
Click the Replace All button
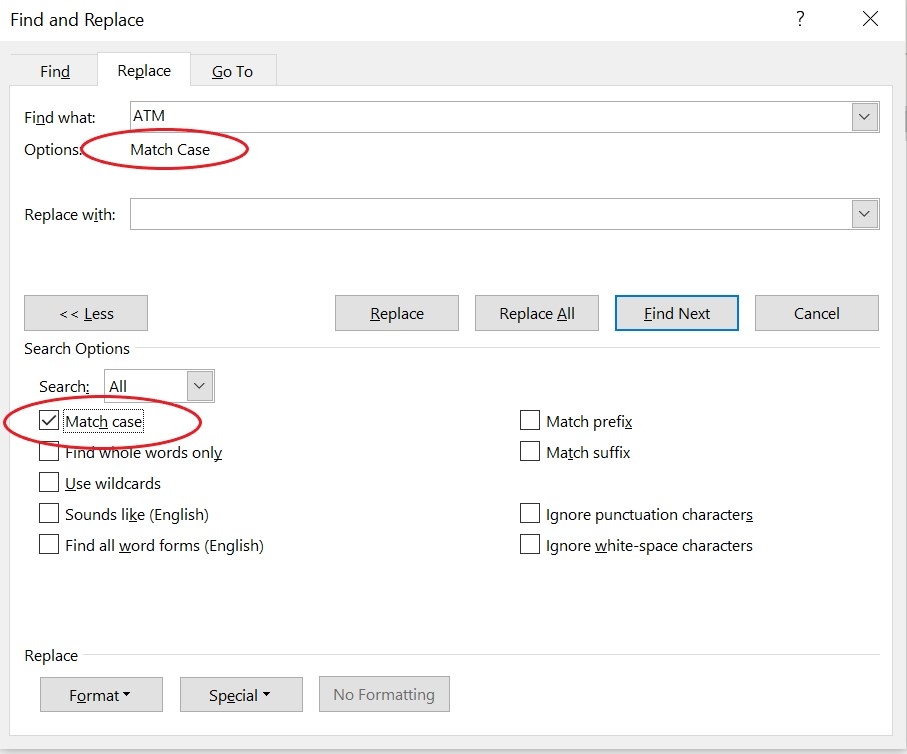pyautogui.click(x=537, y=313)
